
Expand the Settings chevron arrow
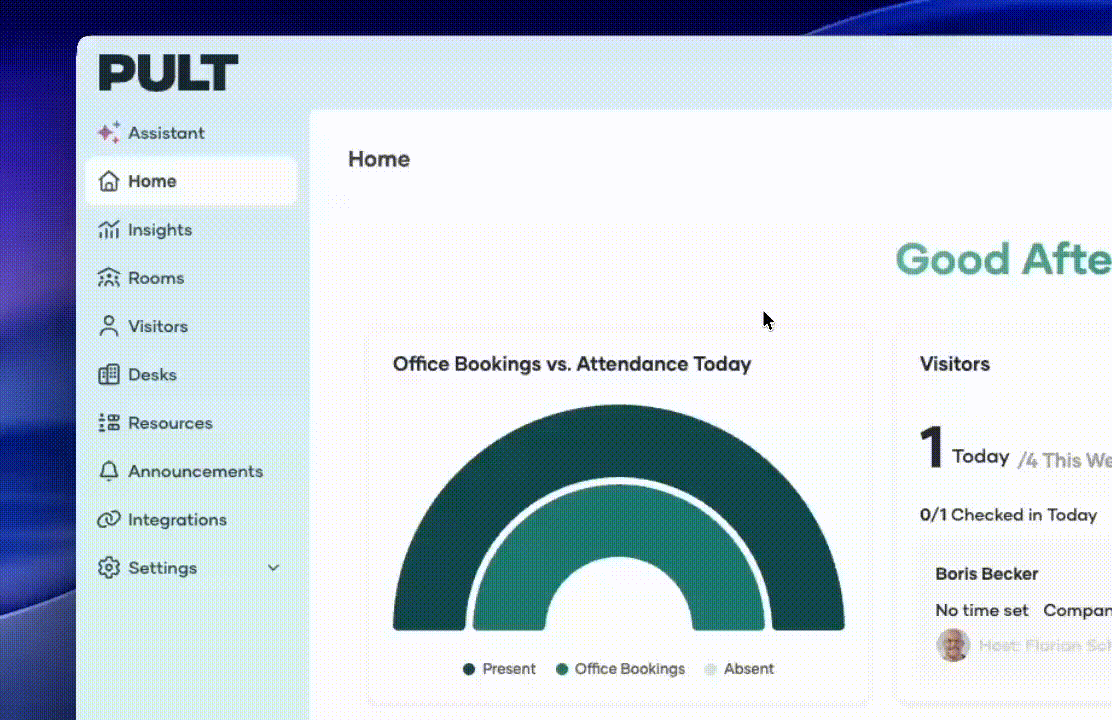[x=273, y=568]
